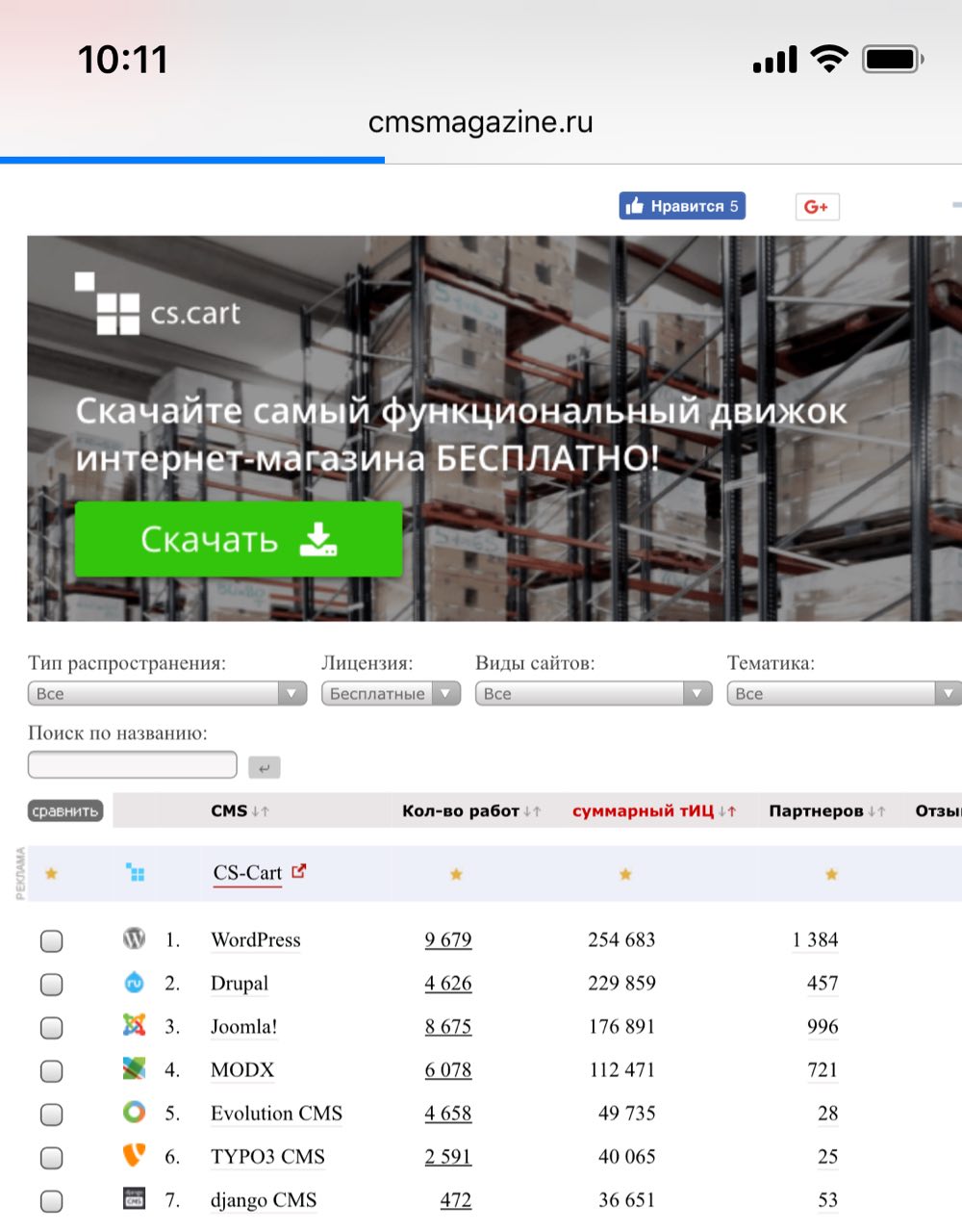Open the TYPO3 CMS link
The width and height of the screenshot is (962, 1232).
pyautogui.click(x=268, y=1157)
